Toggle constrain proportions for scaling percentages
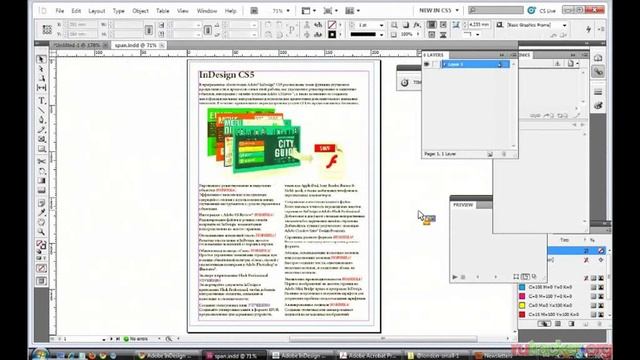This screenshot has height=360, width=640. tap(208, 29)
